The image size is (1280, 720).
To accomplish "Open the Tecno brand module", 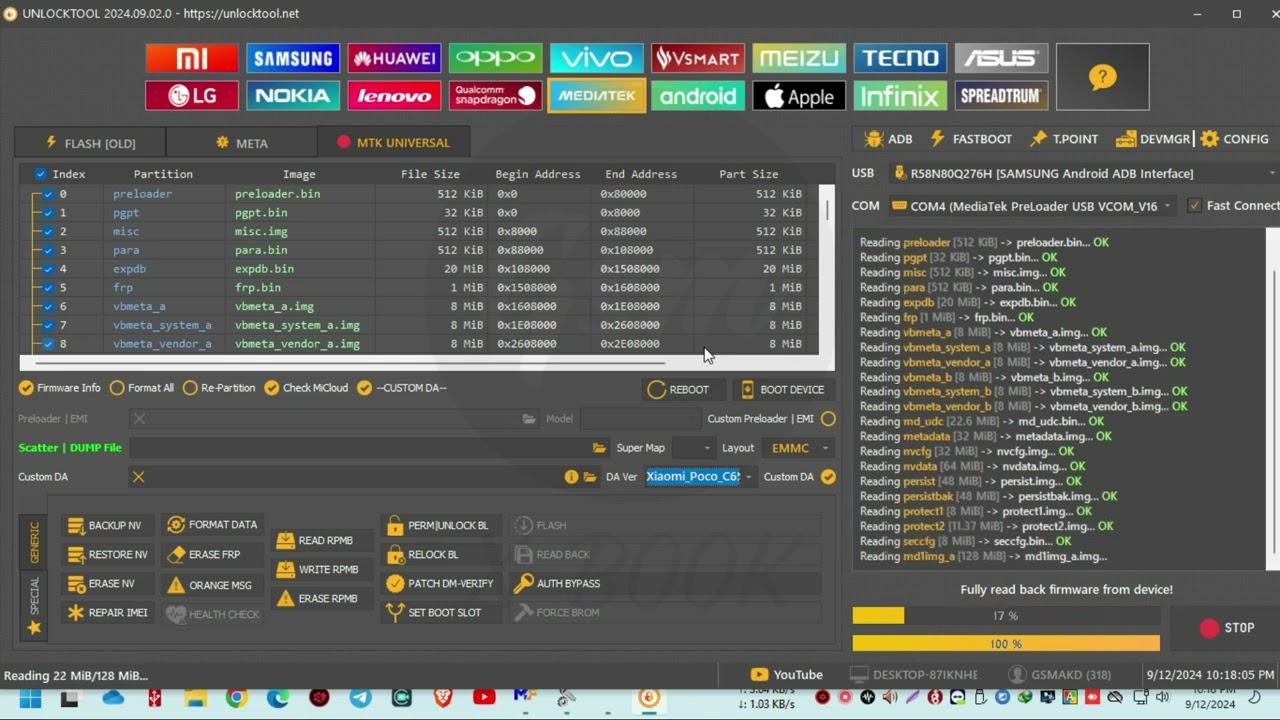I will (900, 58).
